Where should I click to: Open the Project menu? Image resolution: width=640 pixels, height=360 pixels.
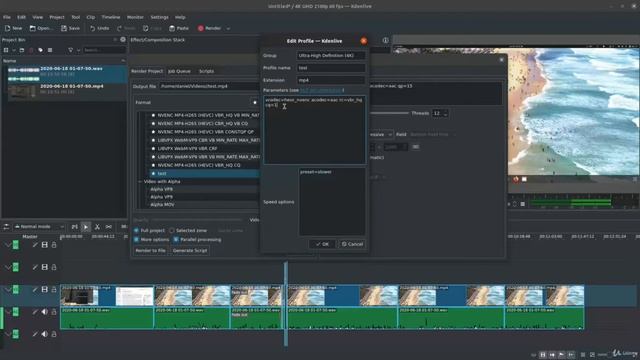coord(57,17)
